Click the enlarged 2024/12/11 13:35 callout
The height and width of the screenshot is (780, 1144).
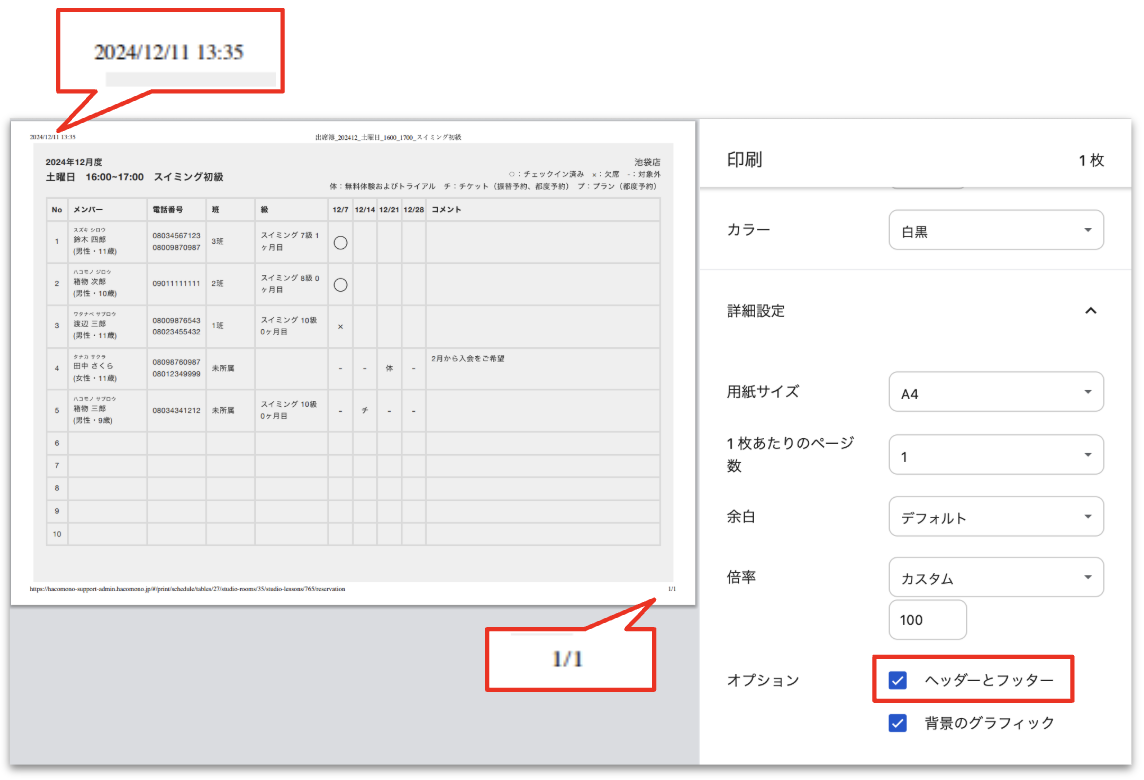169,52
